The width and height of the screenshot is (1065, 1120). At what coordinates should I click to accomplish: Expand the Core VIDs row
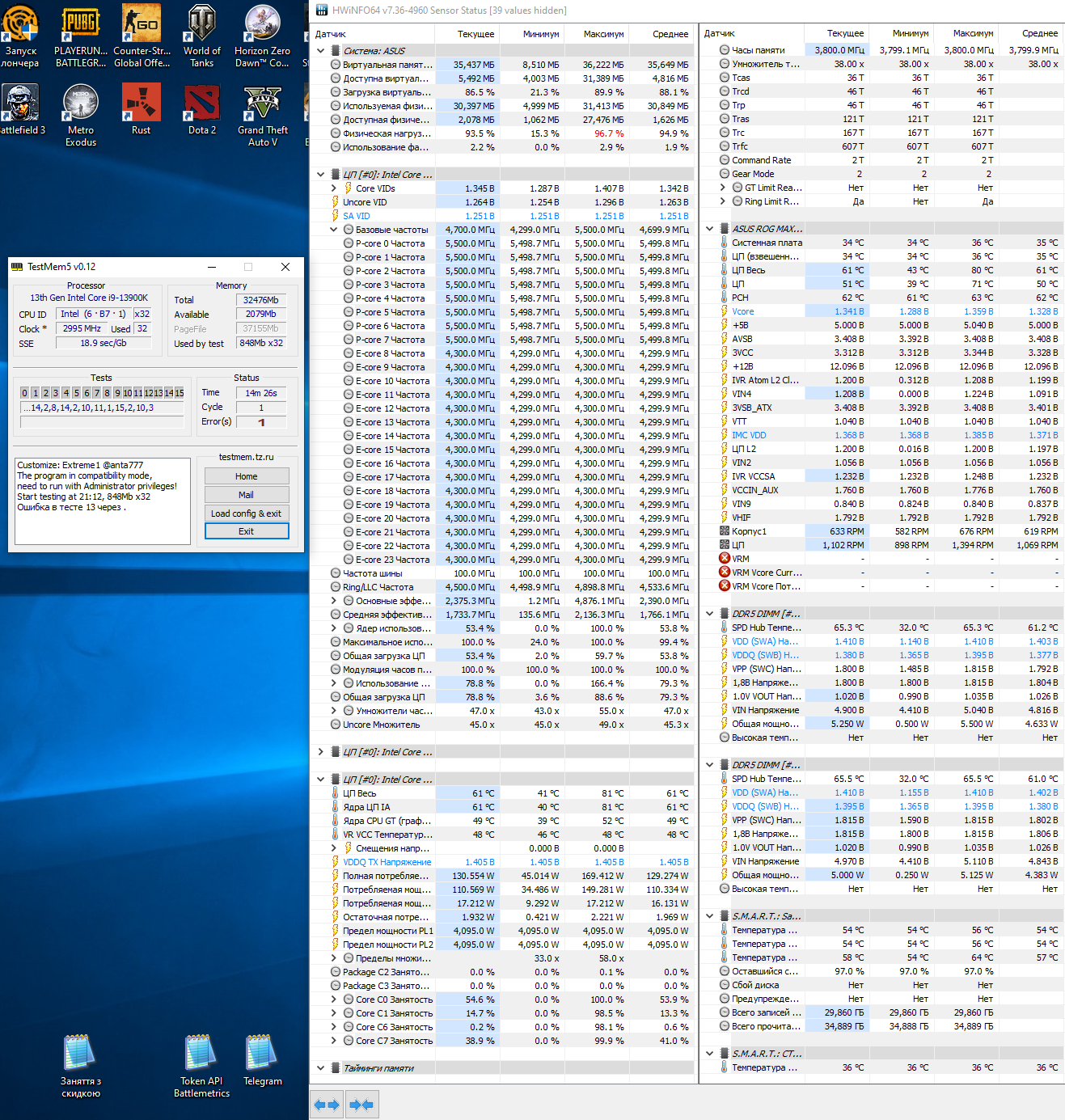pos(334,188)
